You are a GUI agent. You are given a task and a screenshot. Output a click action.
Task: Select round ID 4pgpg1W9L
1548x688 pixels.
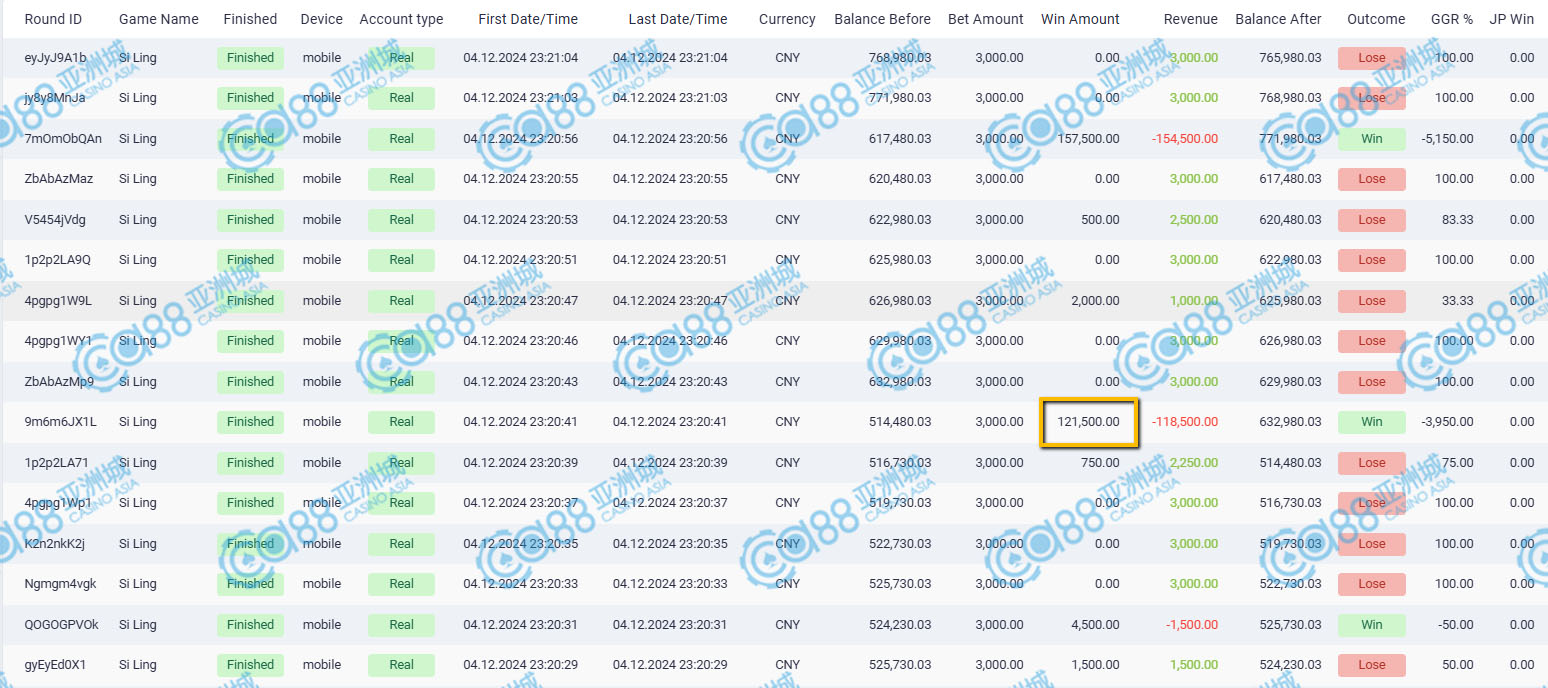(58, 301)
